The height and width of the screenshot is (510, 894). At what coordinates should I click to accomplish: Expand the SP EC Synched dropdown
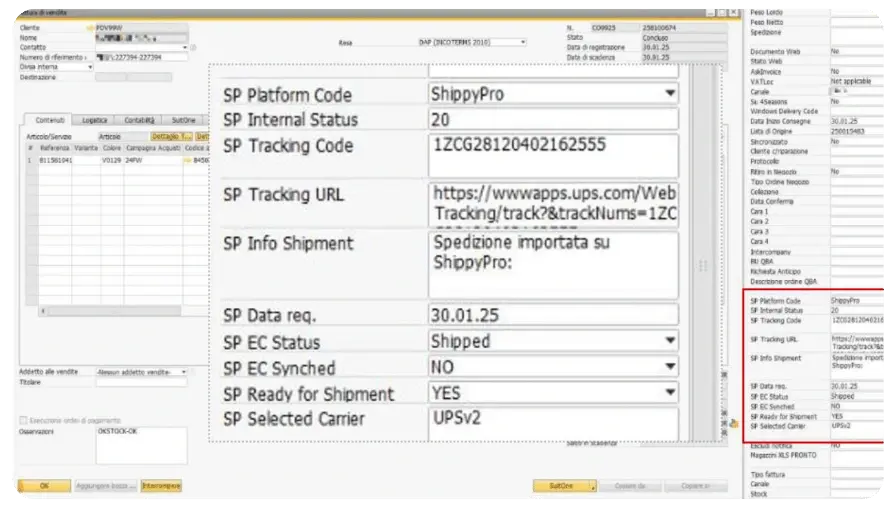670,367
